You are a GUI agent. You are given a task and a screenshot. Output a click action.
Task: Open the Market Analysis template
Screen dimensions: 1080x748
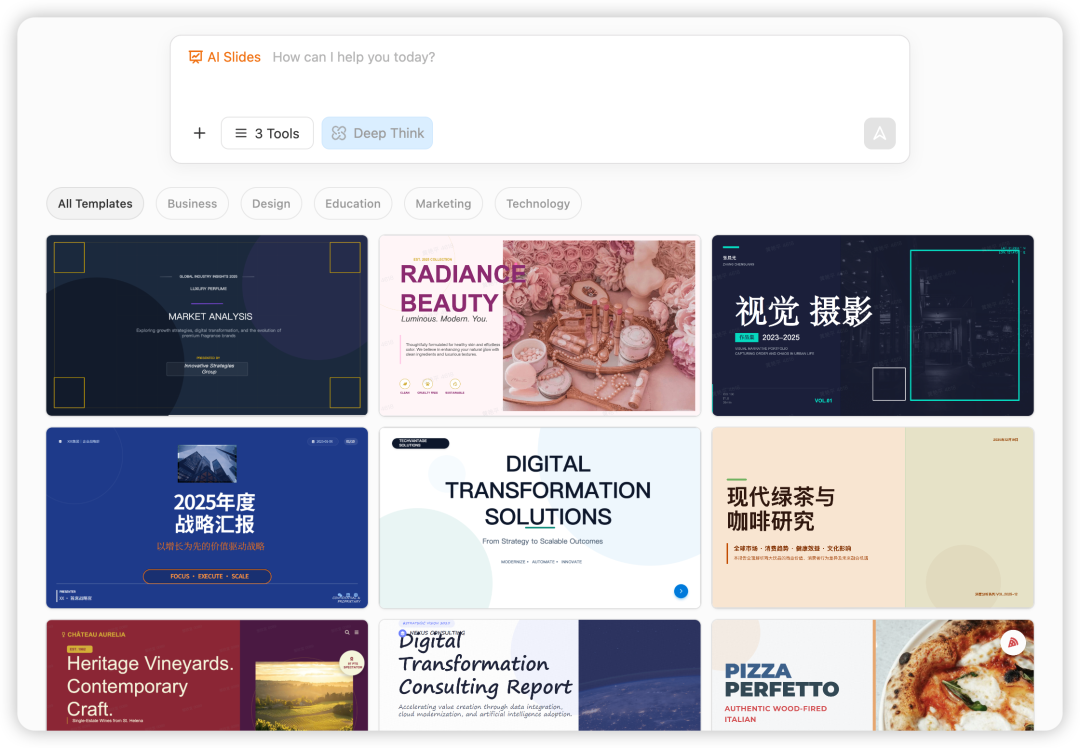click(207, 325)
